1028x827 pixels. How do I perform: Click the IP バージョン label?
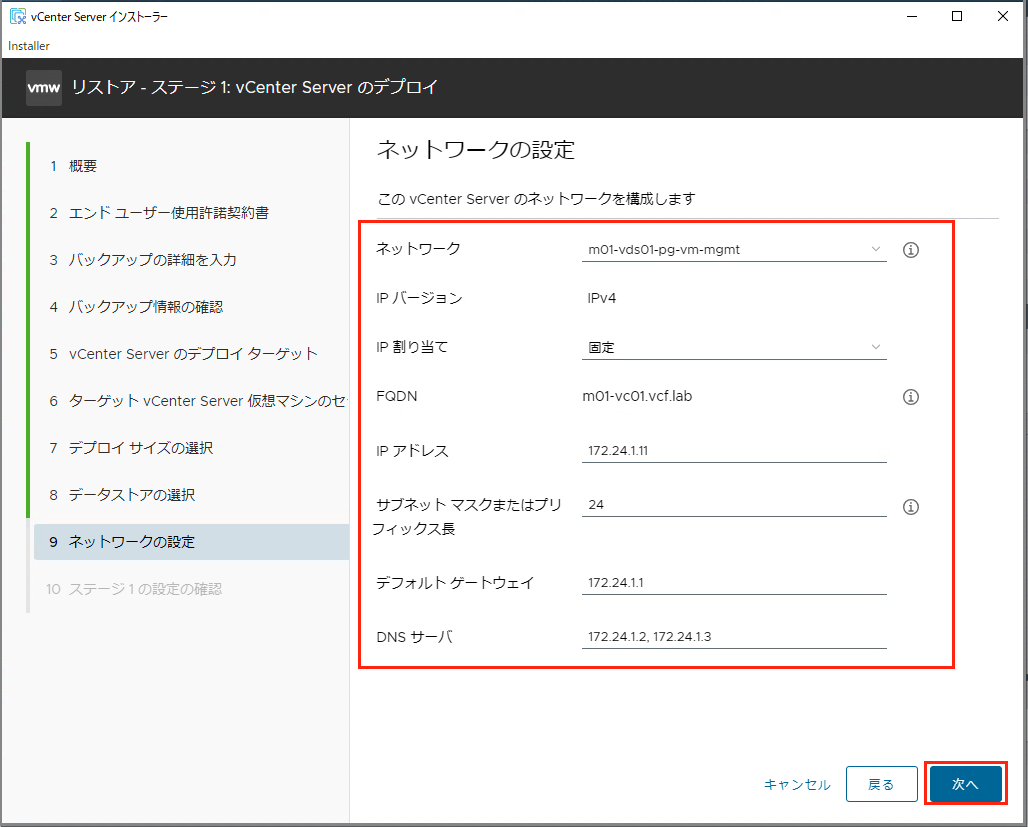pyautogui.click(x=420, y=298)
